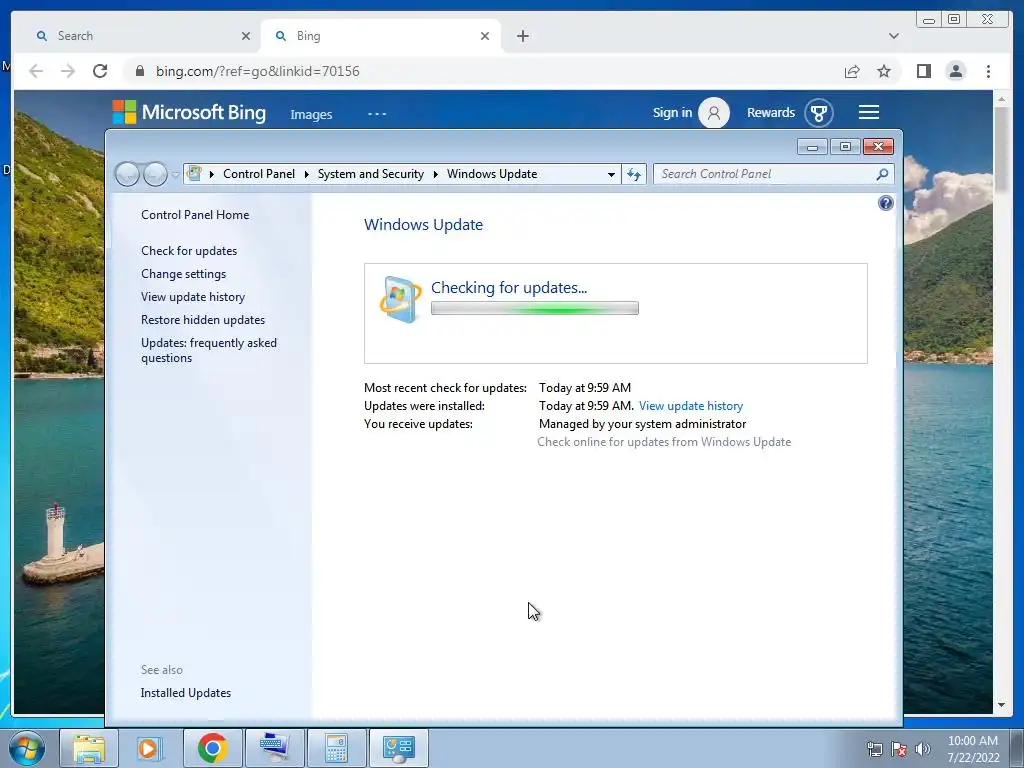
Task: Open Updates: frequently asked questions
Action: [209, 350]
